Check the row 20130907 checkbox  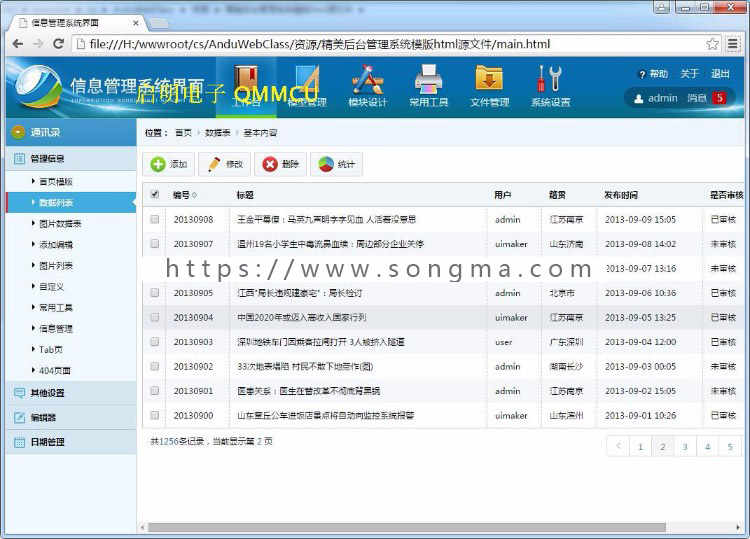154,243
